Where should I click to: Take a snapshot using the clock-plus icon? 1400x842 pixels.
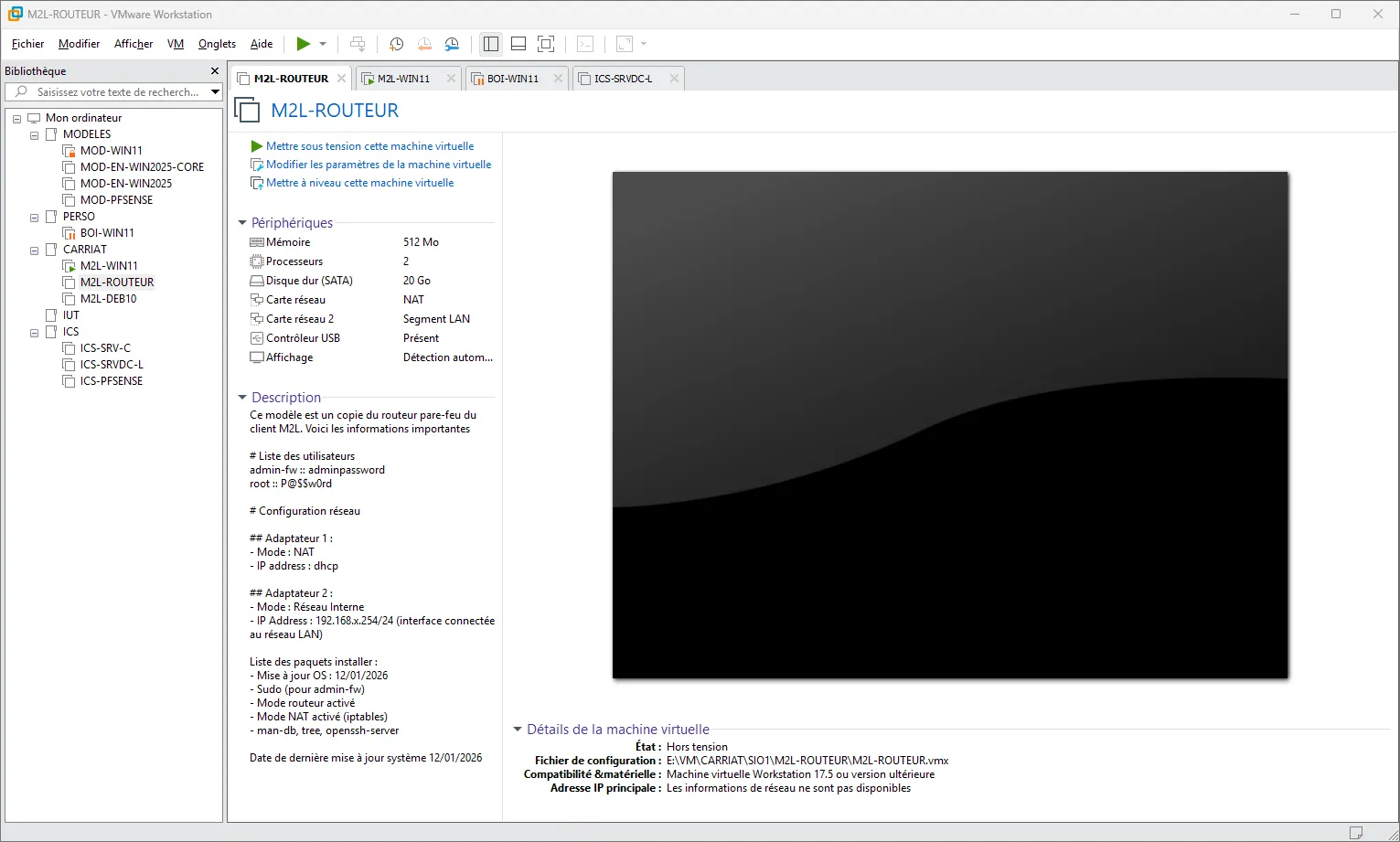point(396,44)
